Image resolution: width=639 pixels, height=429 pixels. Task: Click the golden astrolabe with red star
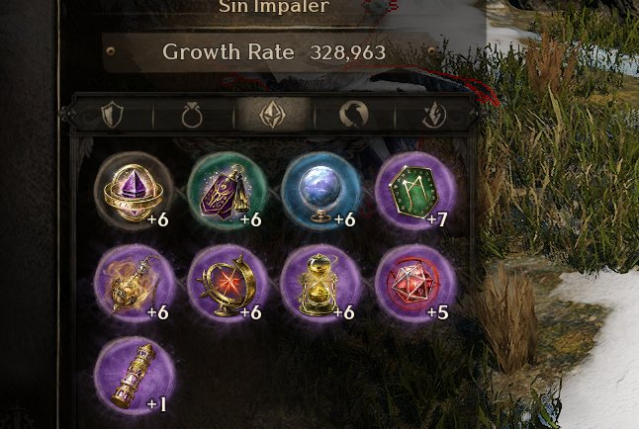tap(227, 284)
